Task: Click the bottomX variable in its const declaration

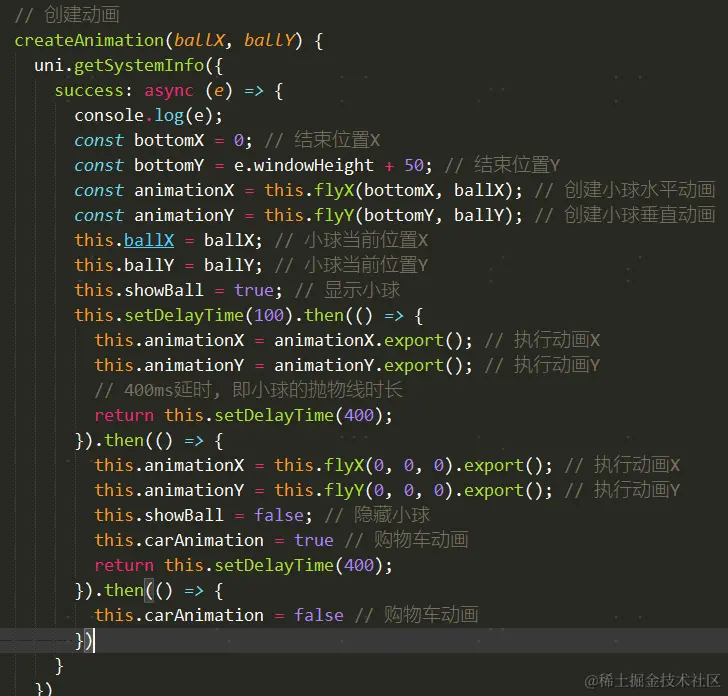Action: (169, 141)
